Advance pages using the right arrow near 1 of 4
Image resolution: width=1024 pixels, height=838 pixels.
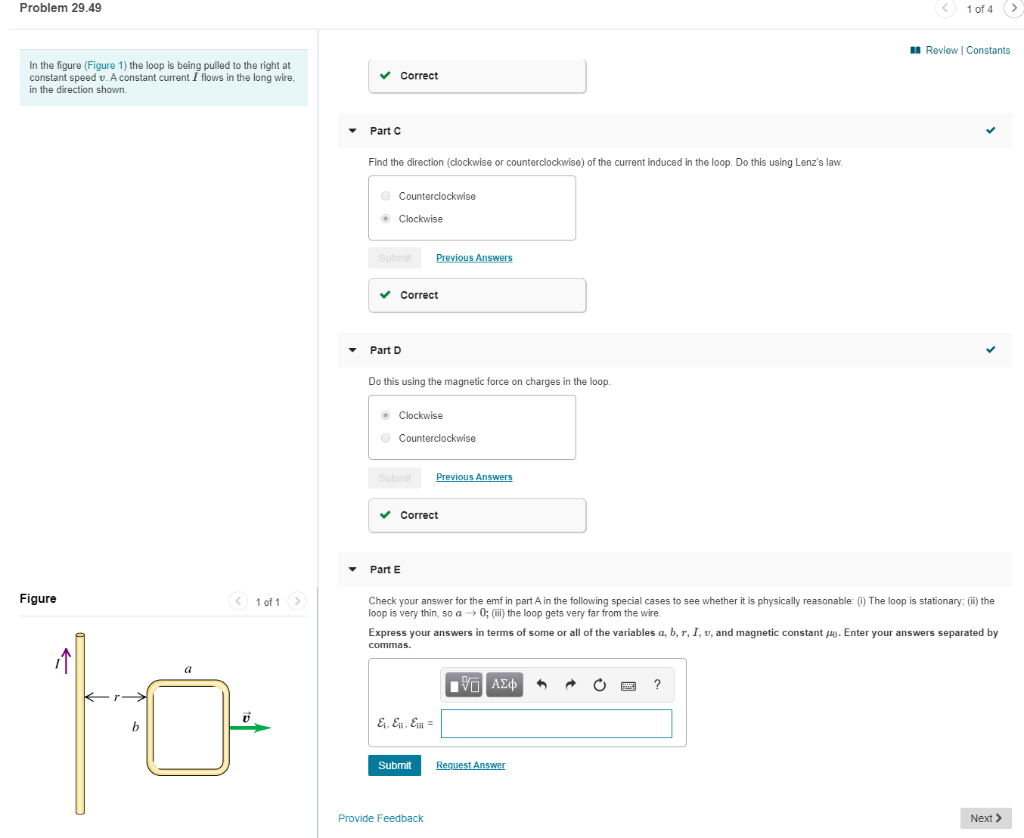pos(1014,8)
